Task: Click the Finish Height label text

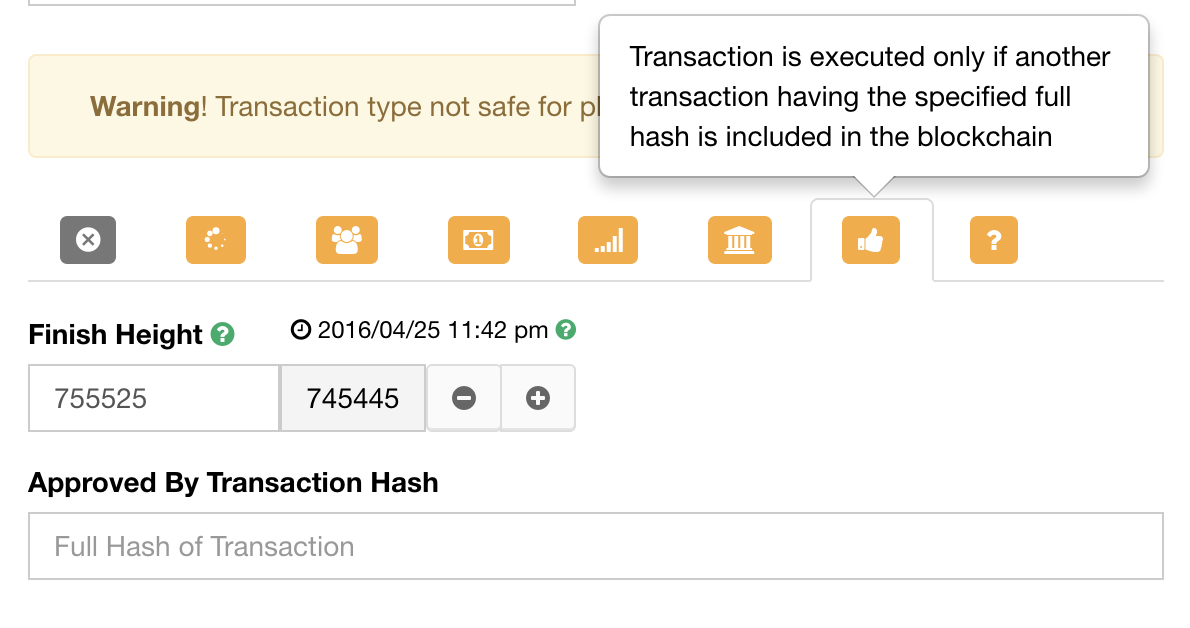Action: coord(115,335)
